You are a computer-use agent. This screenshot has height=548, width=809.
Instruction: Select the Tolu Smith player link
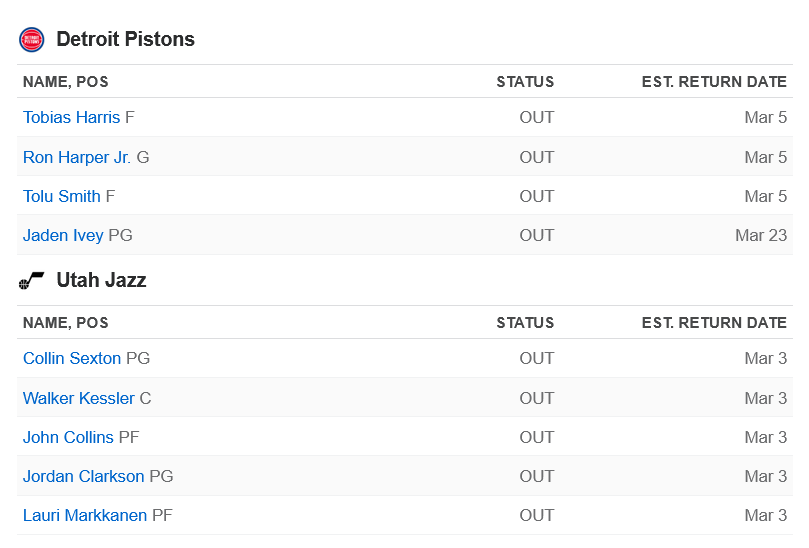[x=62, y=196]
